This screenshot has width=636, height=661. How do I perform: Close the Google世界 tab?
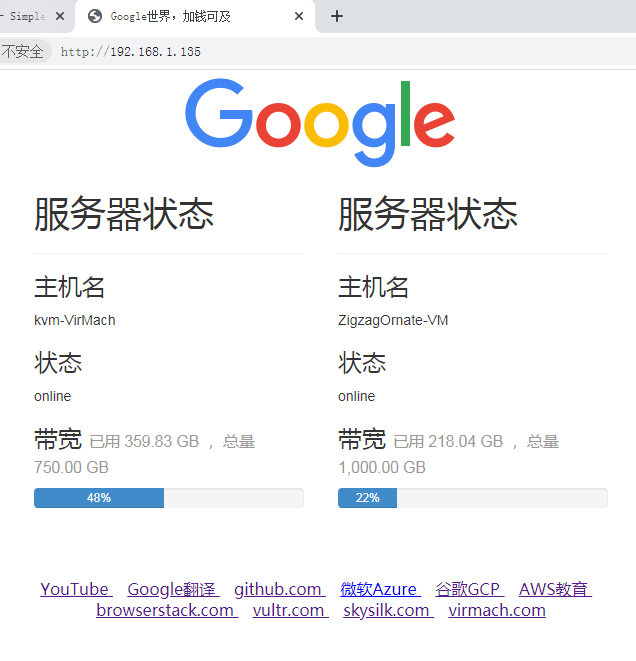[299, 16]
